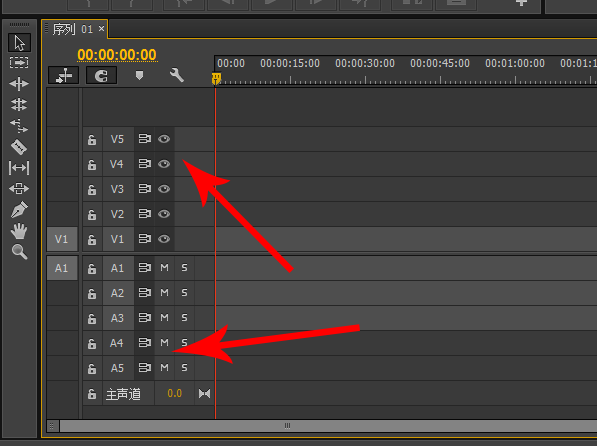Select the Zoom magnifier tool
The height and width of the screenshot is (446, 597).
click(x=19, y=252)
